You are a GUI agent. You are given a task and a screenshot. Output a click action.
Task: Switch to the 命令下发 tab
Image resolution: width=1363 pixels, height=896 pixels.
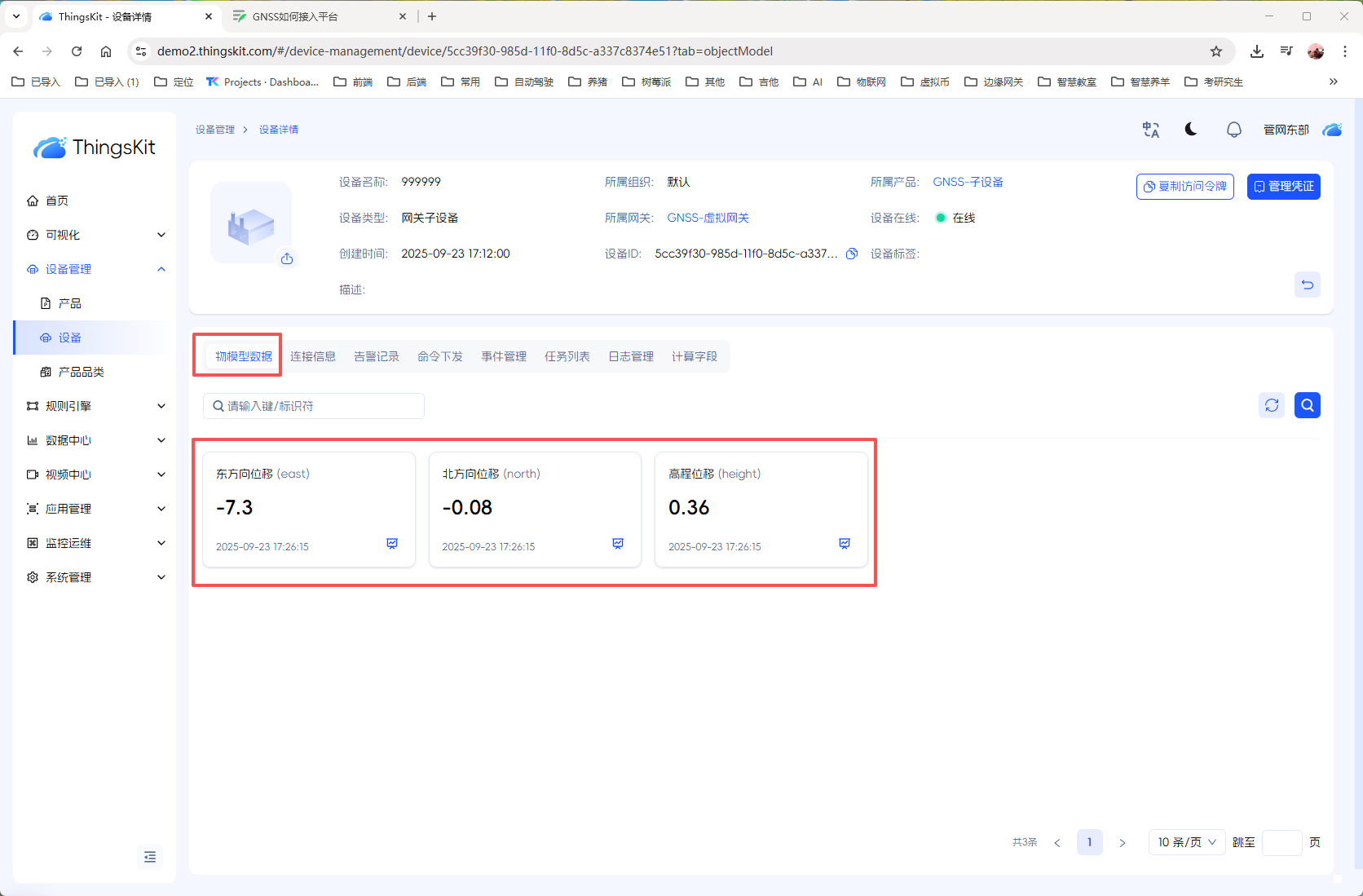tap(440, 356)
